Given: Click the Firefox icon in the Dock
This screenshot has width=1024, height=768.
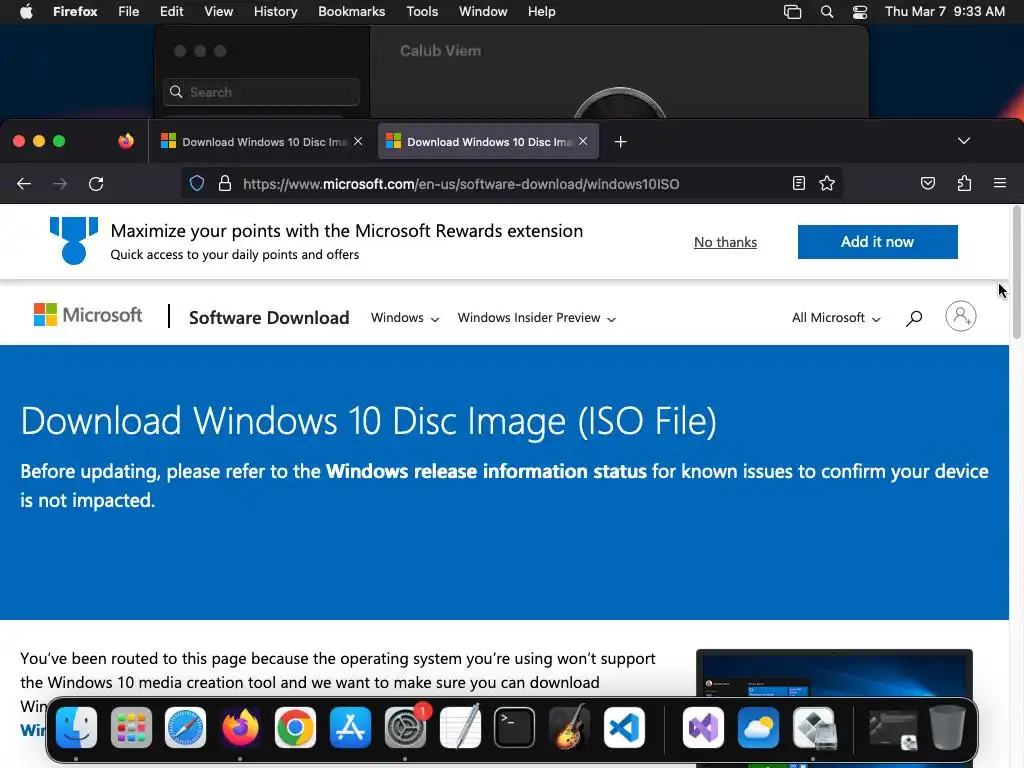Looking at the screenshot, I should (240, 727).
